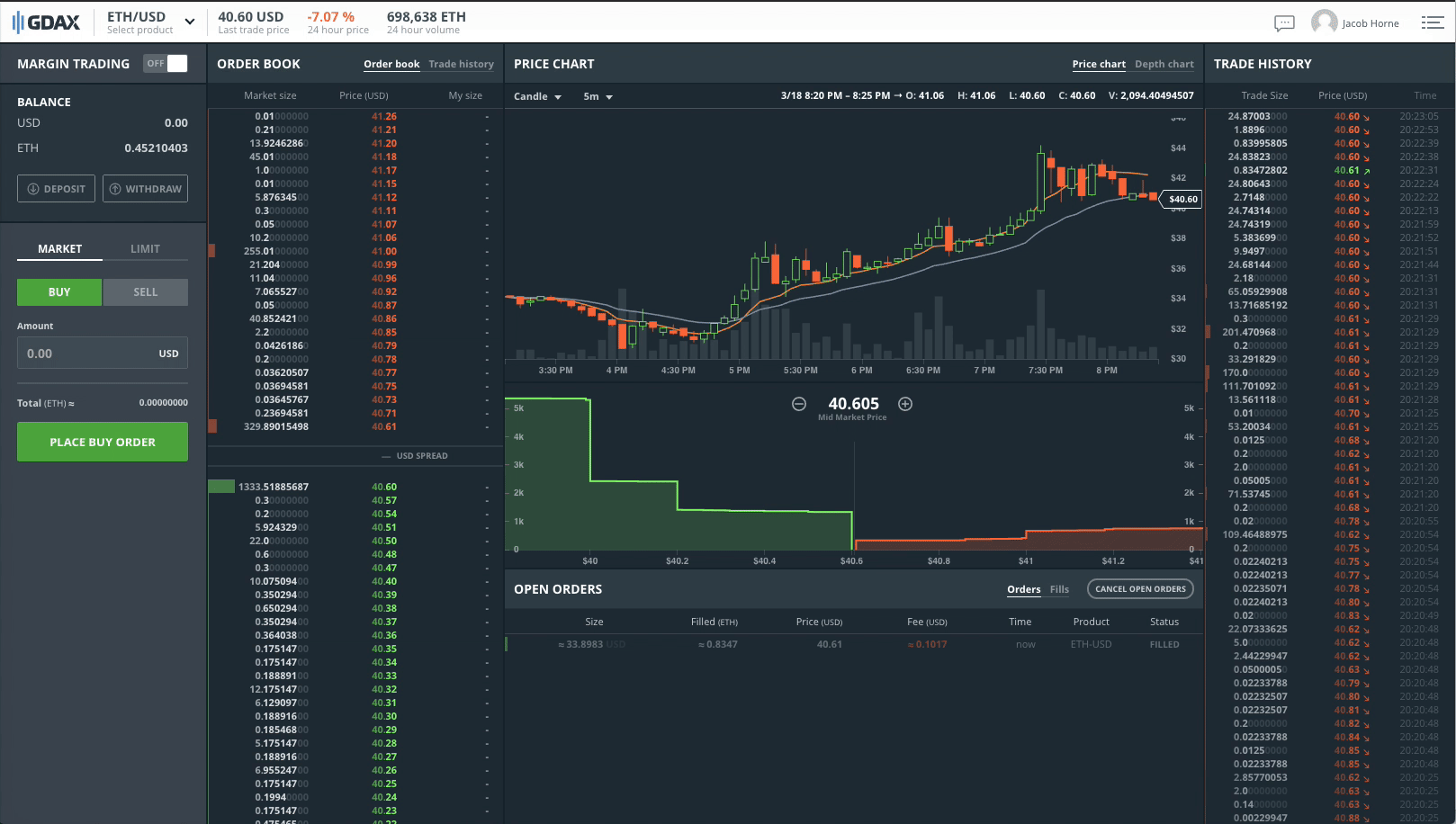The height and width of the screenshot is (824, 1456).
Task: Open Jacob Horne account name
Action: [1370, 23]
